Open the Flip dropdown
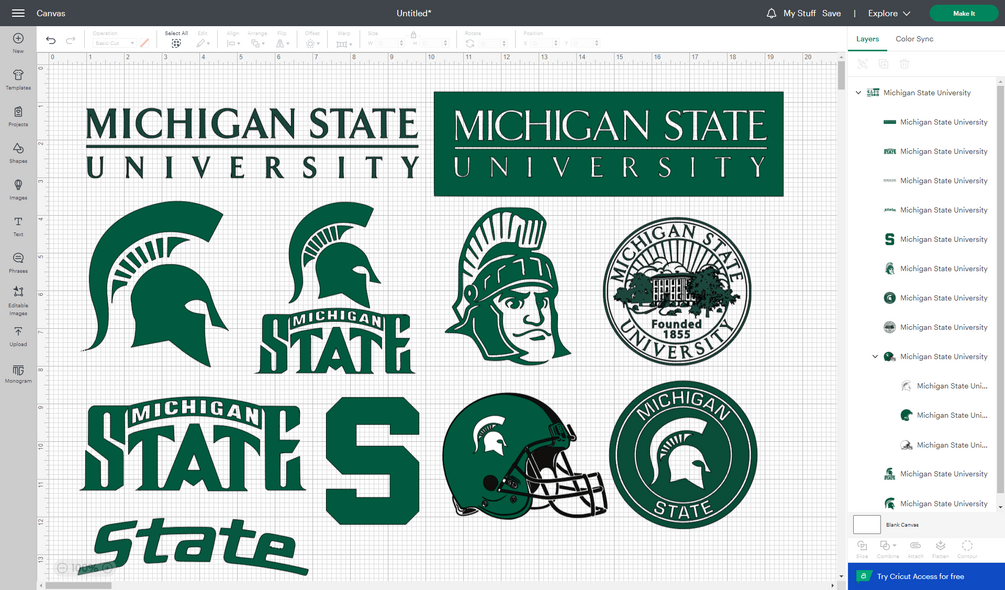Image resolution: width=1005 pixels, height=590 pixels. point(281,43)
